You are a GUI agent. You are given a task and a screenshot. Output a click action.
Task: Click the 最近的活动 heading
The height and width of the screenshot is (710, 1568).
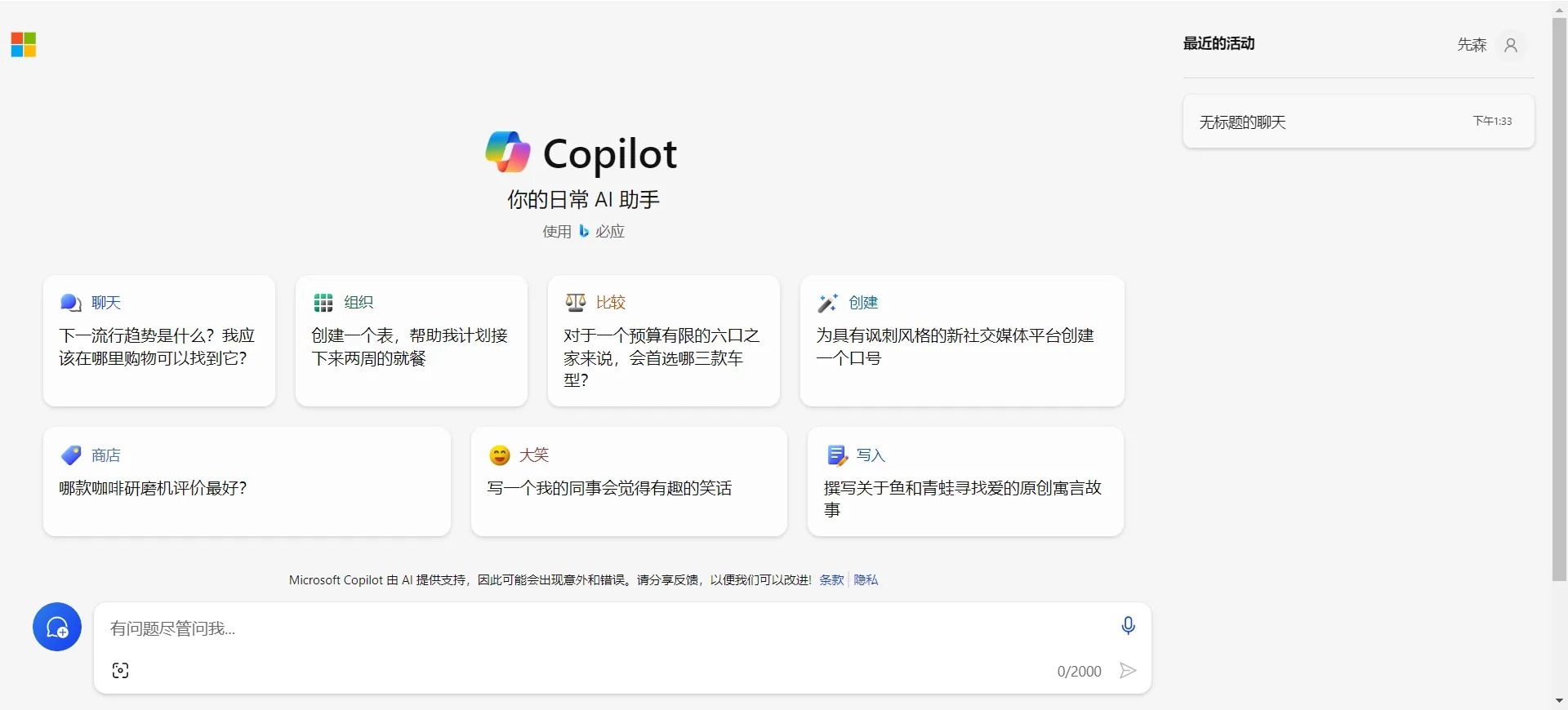point(1218,43)
